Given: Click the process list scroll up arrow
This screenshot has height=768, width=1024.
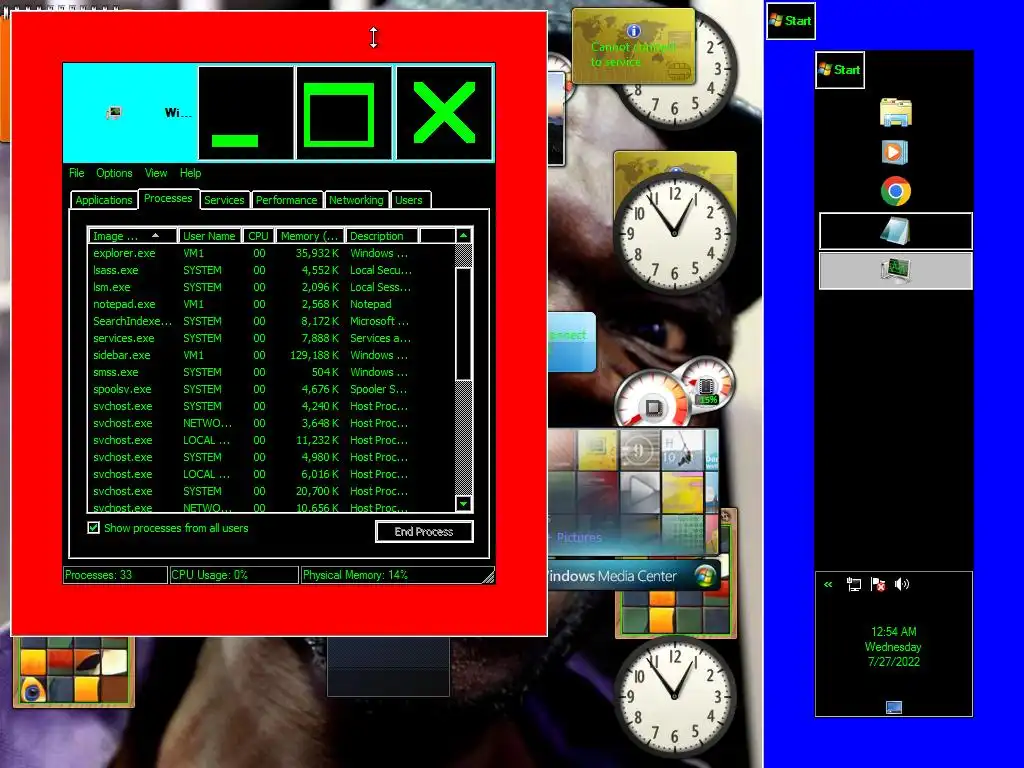Looking at the screenshot, I should (463, 236).
